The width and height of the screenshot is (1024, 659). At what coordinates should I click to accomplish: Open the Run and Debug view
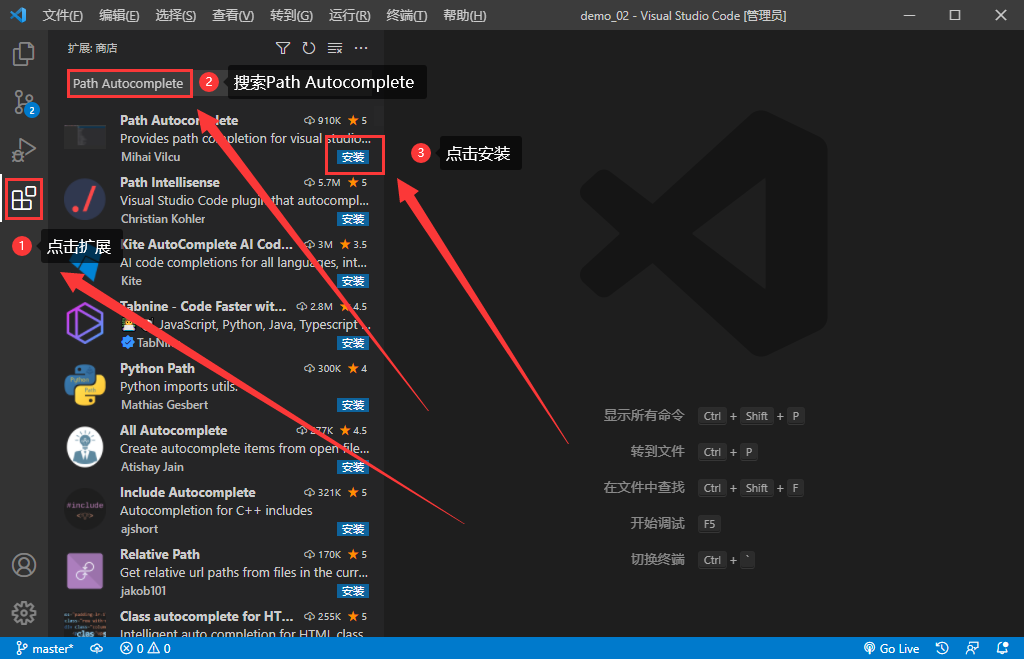pyautogui.click(x=24, y=150)
